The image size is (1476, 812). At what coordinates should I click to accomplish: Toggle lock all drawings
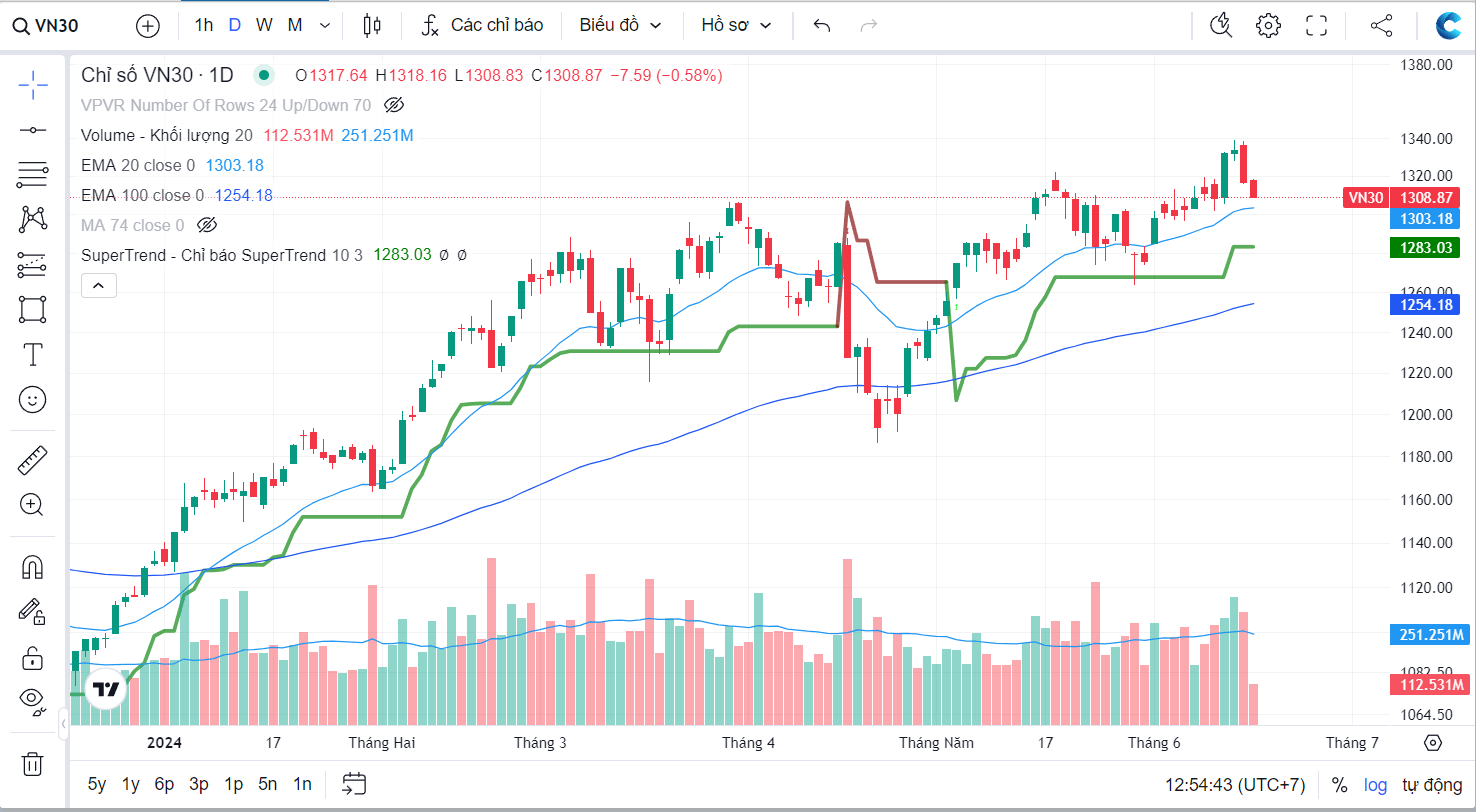[x=33, y=657]
